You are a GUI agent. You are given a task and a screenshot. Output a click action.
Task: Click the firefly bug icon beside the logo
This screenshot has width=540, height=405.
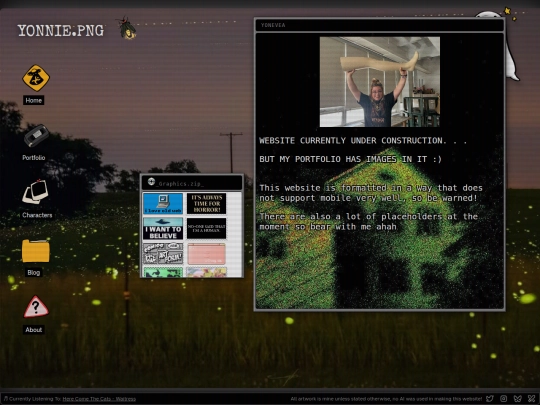(x=127, y=28)
